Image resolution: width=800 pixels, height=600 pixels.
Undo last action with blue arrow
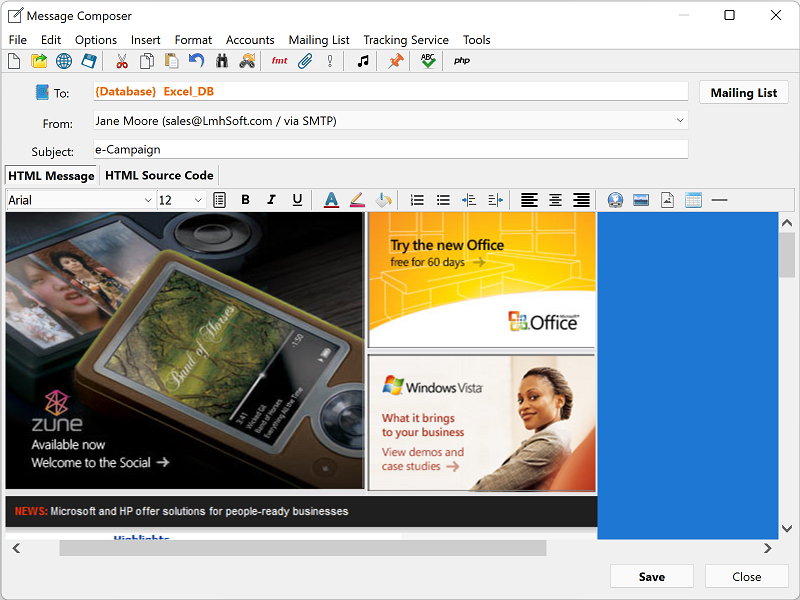pos(196,61)
